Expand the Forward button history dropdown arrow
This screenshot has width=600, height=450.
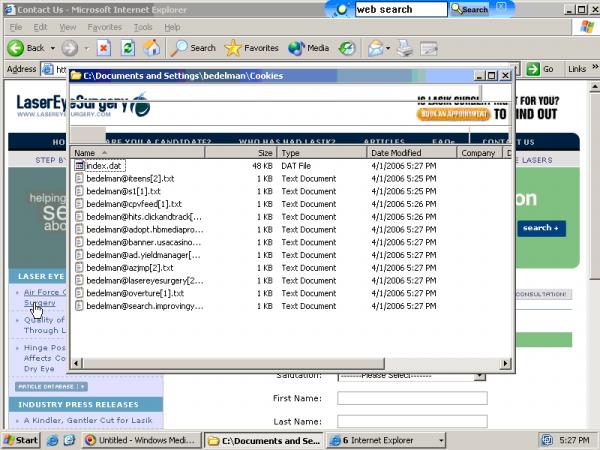pyautogui.click(x=87, y=48)
